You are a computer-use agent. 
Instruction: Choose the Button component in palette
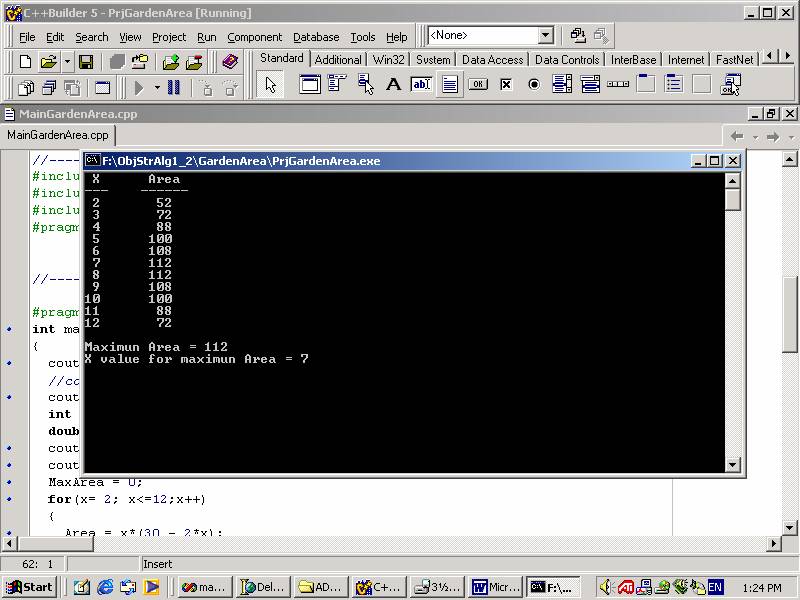478,85
